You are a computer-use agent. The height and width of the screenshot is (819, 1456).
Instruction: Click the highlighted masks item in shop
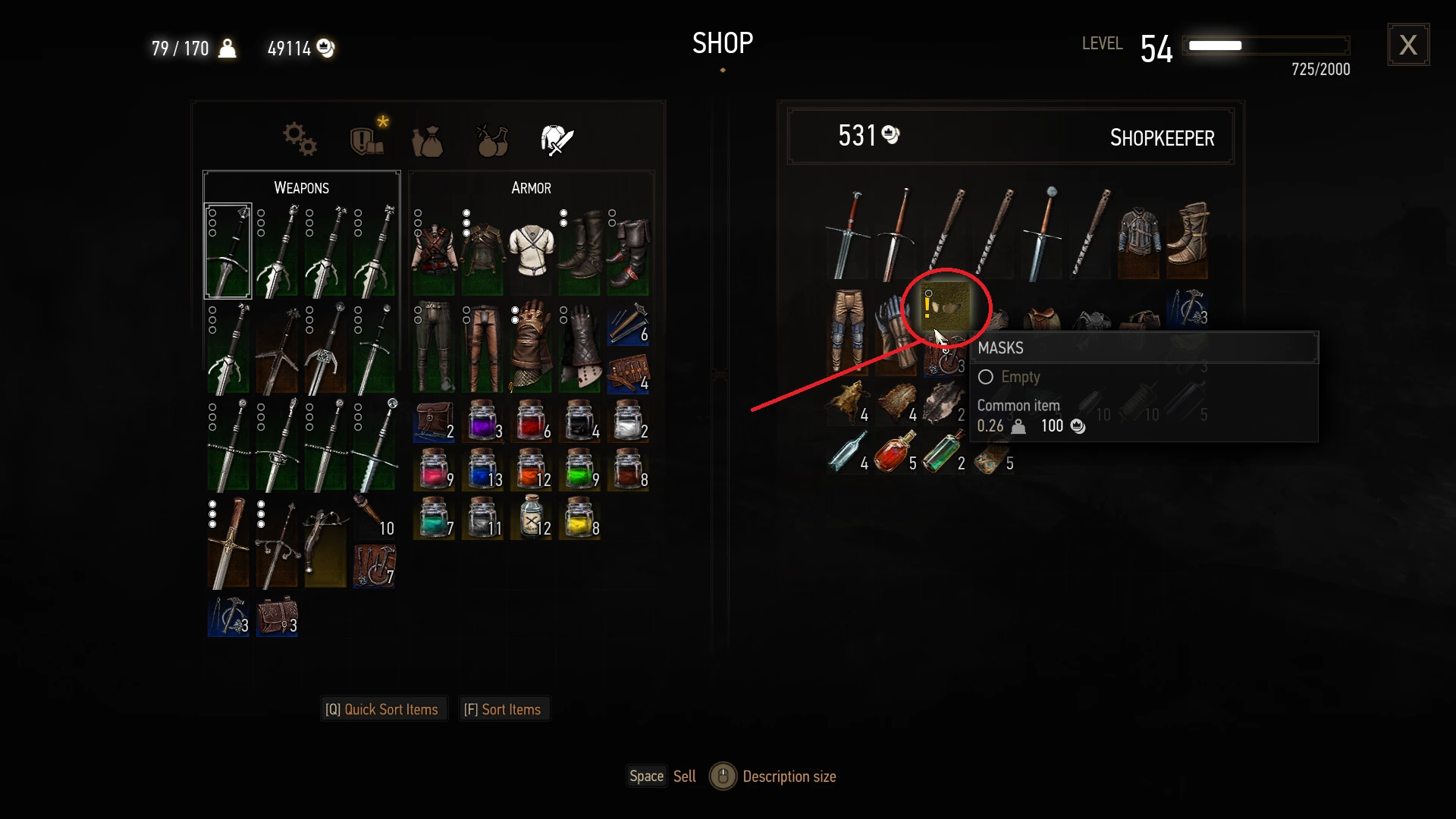[x=945, y=307]
